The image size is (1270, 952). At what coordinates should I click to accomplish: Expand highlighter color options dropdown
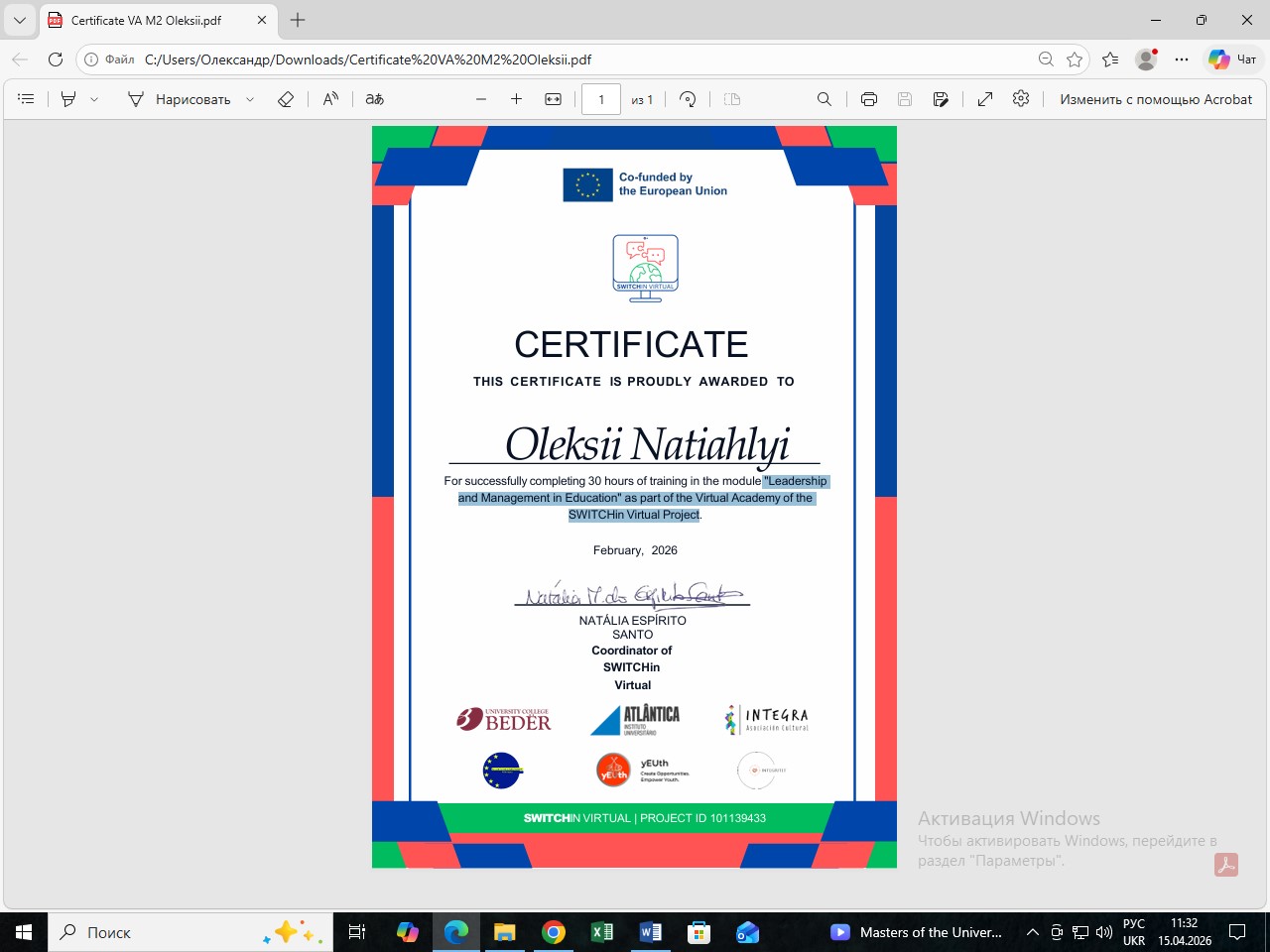tap(94, 99)
